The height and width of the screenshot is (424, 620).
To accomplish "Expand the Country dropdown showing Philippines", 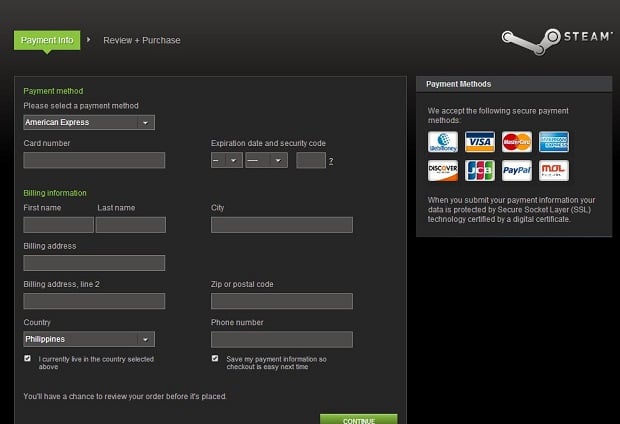I will coord(89,339).
